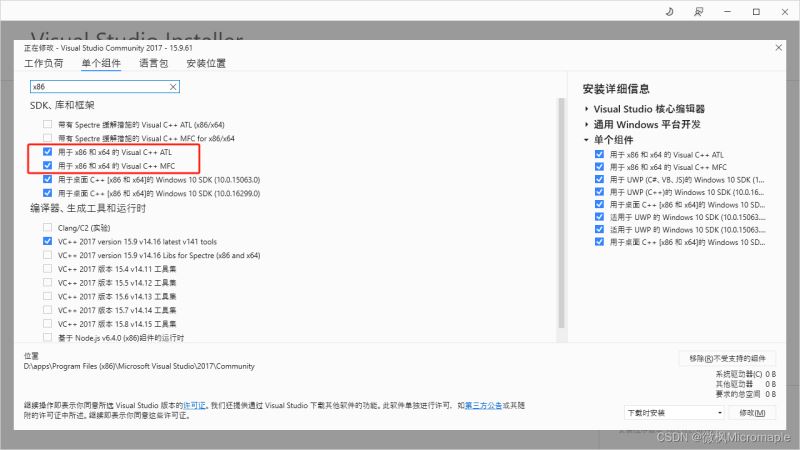800x450 pixels.
Task: Click the Modify button
Action: [x=753, y=412]
